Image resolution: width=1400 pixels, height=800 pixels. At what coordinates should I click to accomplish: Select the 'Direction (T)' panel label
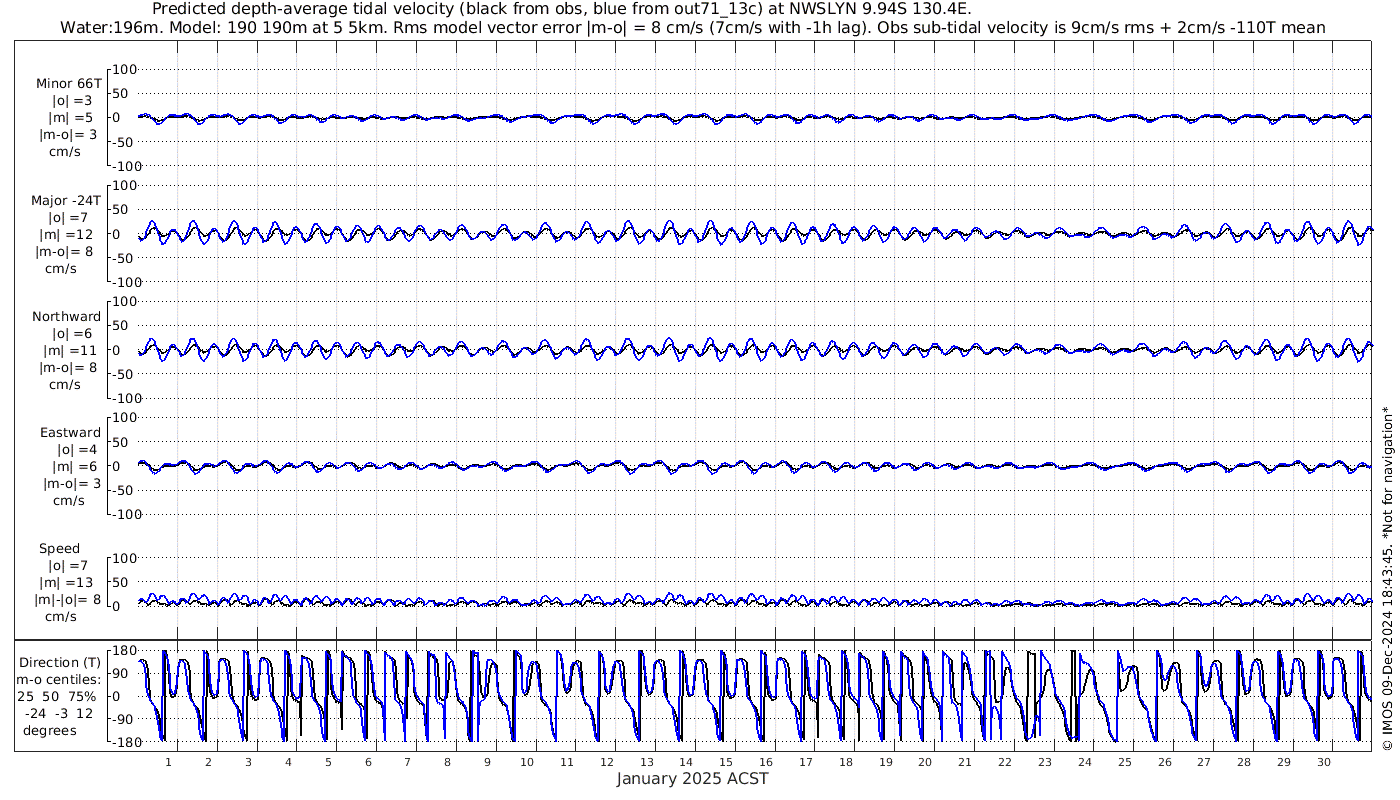coord(60,662)
